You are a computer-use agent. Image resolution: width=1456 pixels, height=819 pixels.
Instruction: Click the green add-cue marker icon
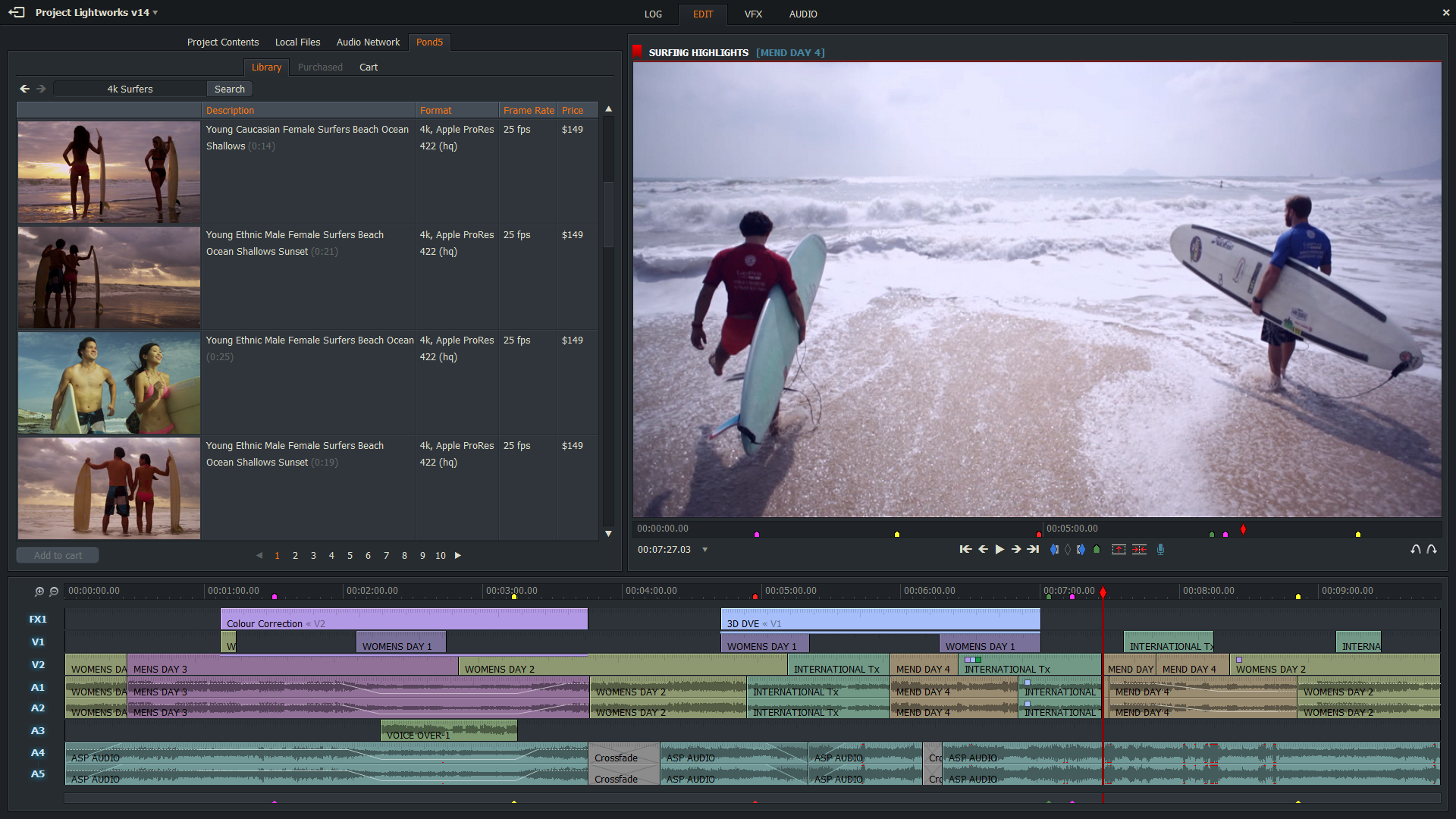[x=1097, y=550]
